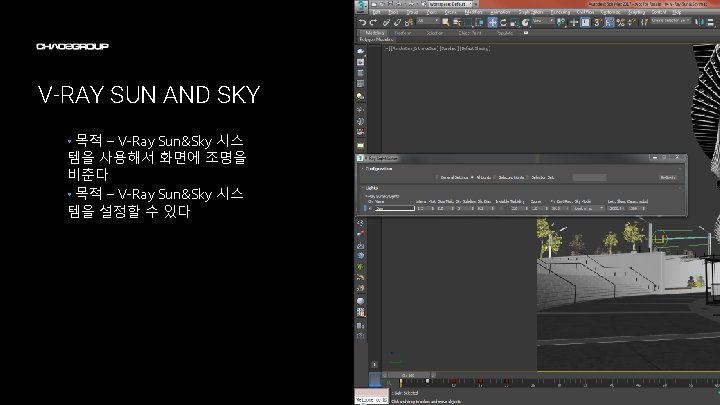Click the MAXScript mini listener box

(x=371, y=397)
